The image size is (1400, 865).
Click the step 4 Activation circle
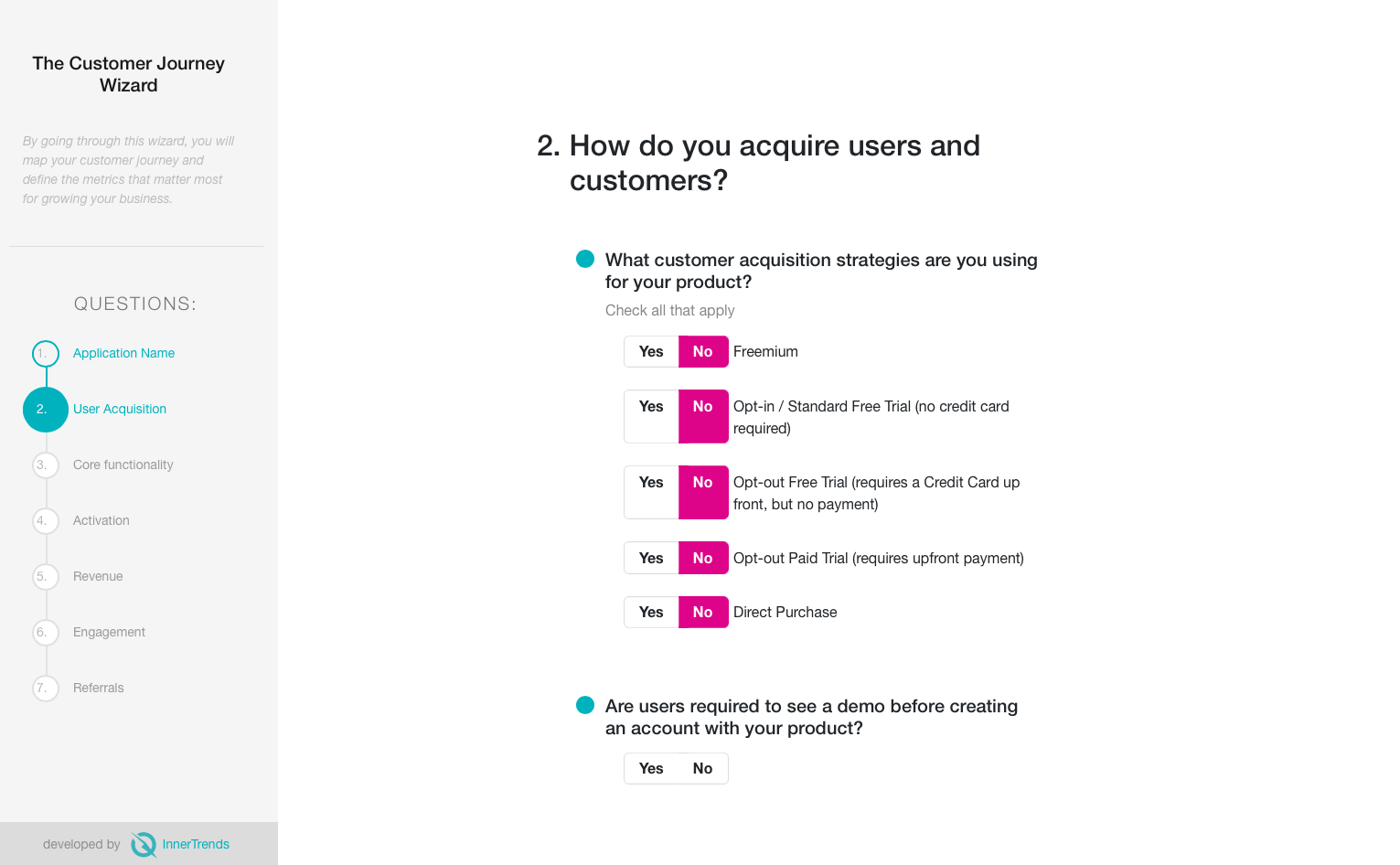(x=45, y=521)
